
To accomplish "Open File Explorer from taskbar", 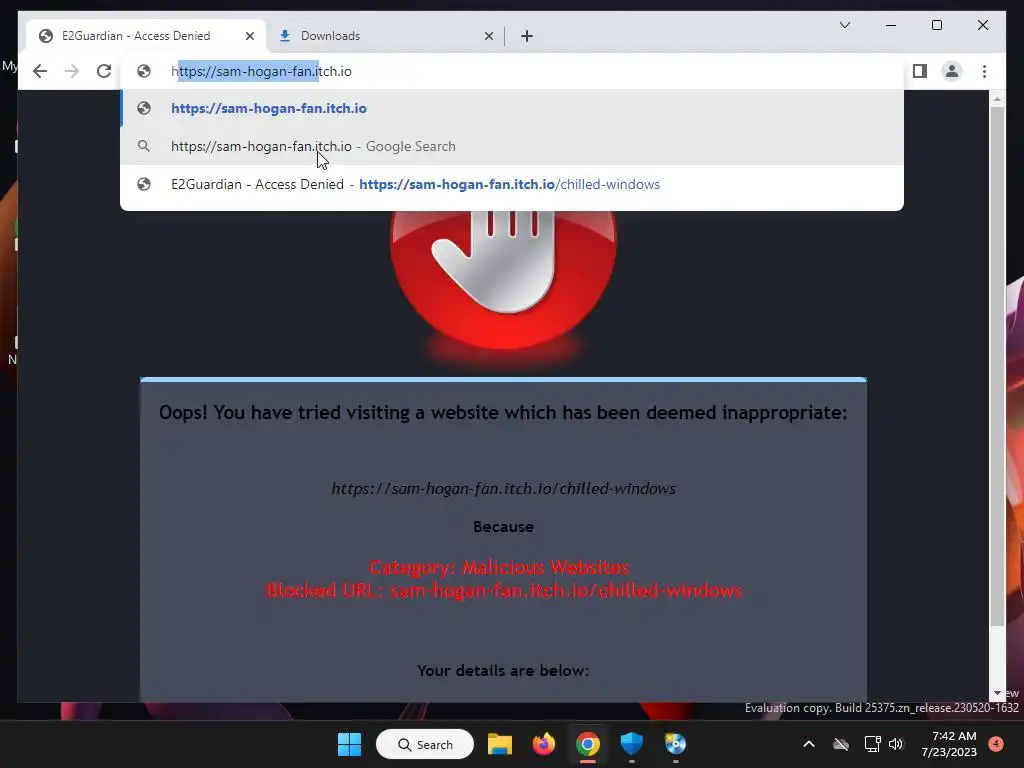I will (500, 744).
